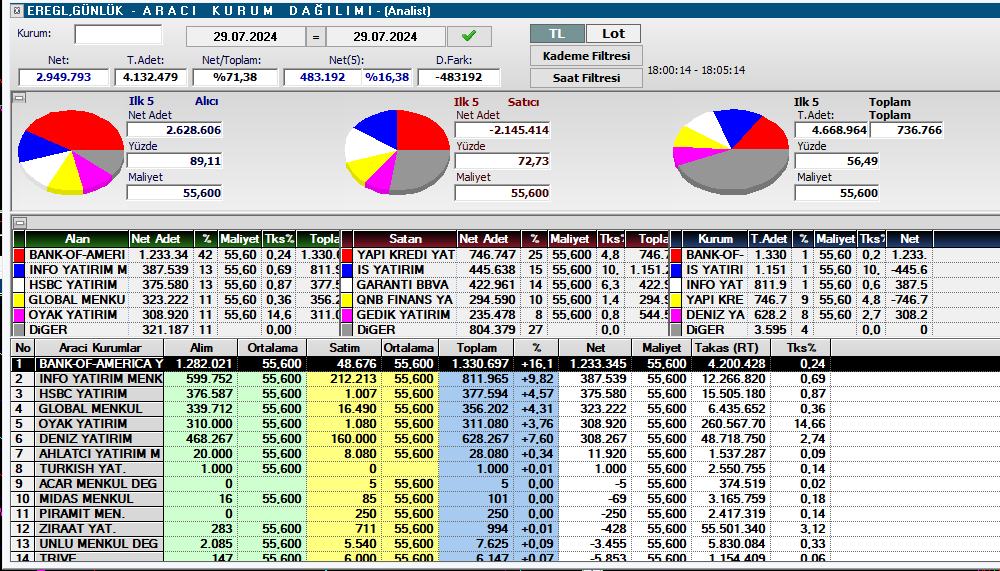The image size is (1000, 571).
Task: Click the T.Adet value 4.132.479
Action: tap(151, 77)
